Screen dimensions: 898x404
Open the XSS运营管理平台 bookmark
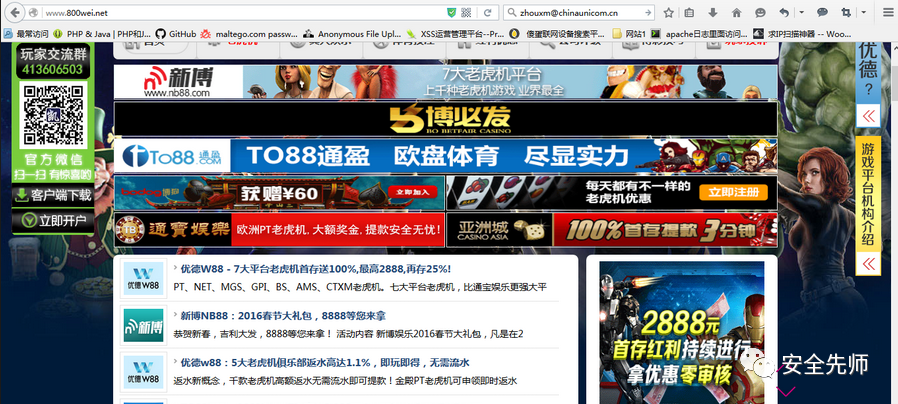click(455, 34)
